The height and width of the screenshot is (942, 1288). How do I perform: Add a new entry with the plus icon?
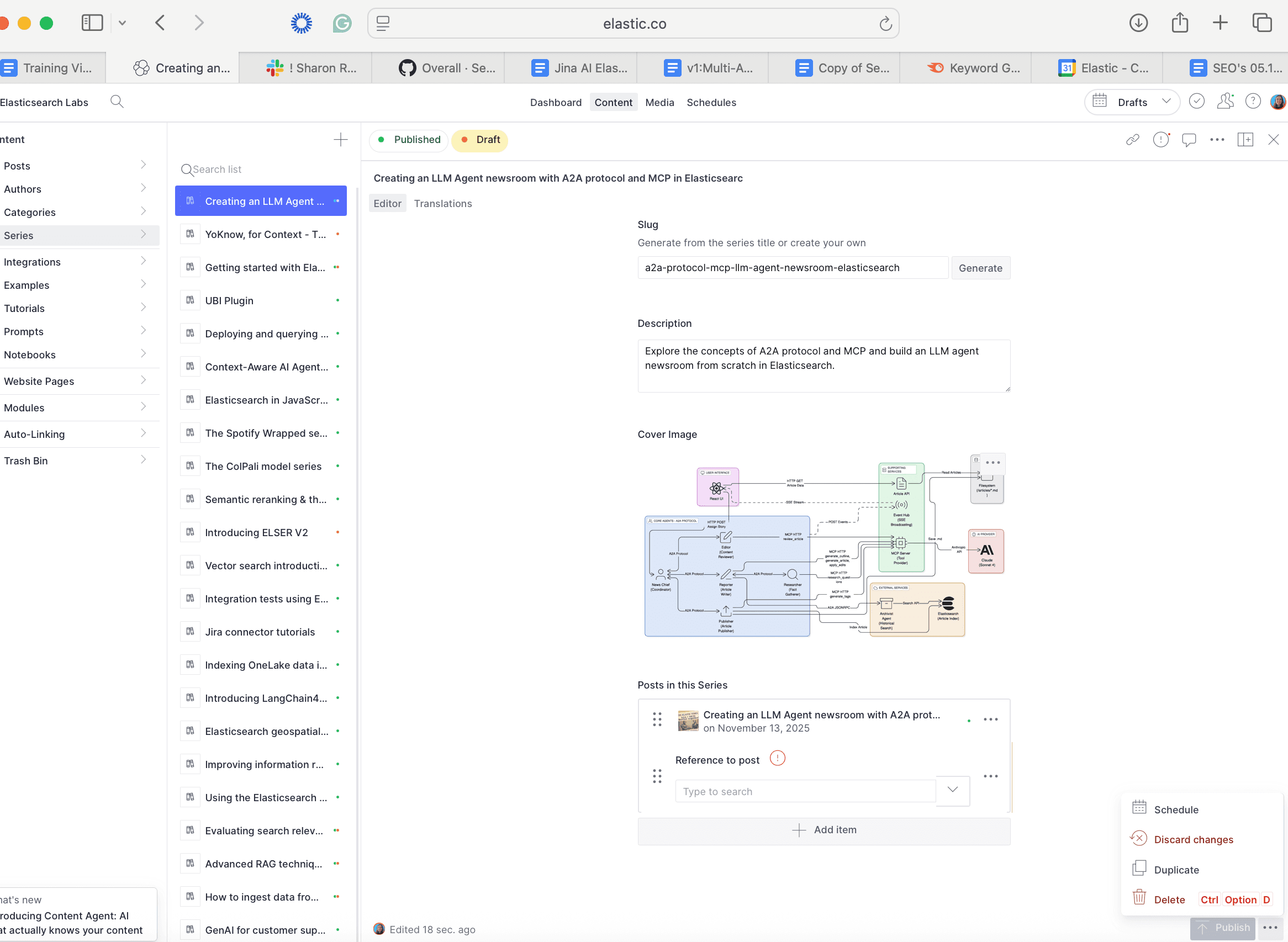coord(340,139)
